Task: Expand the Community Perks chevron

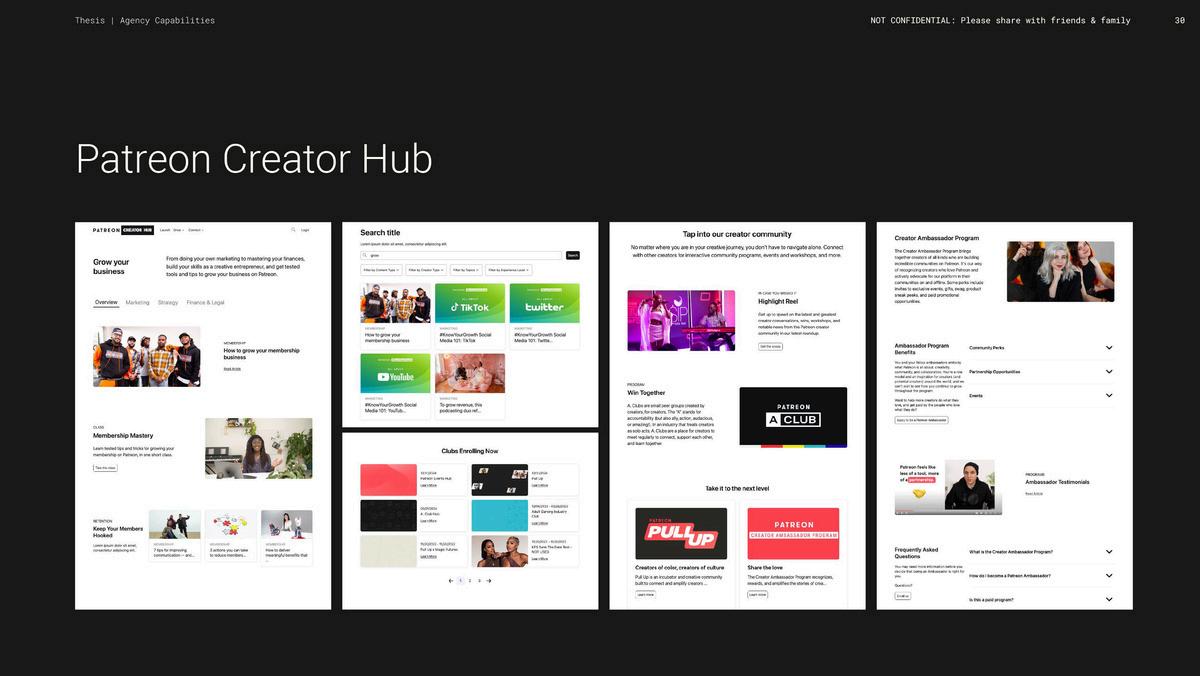Action: tap(1109, 348)
